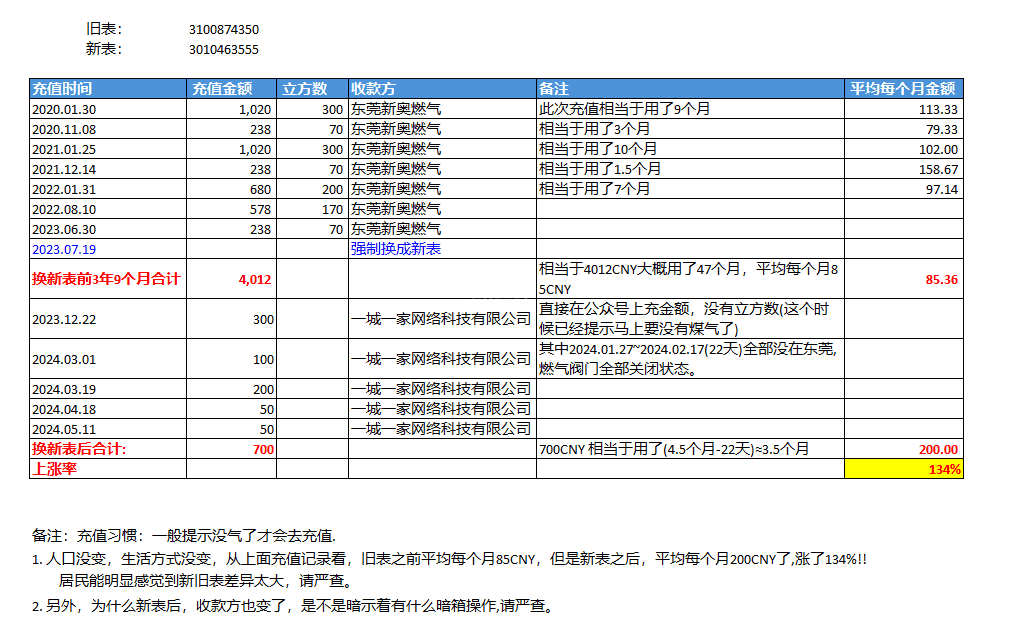The height and width of the screenshot is (634, 1011).
Task: Select amount 680 in the 2022.01.31 row
Action: click(x=231, y=189)
